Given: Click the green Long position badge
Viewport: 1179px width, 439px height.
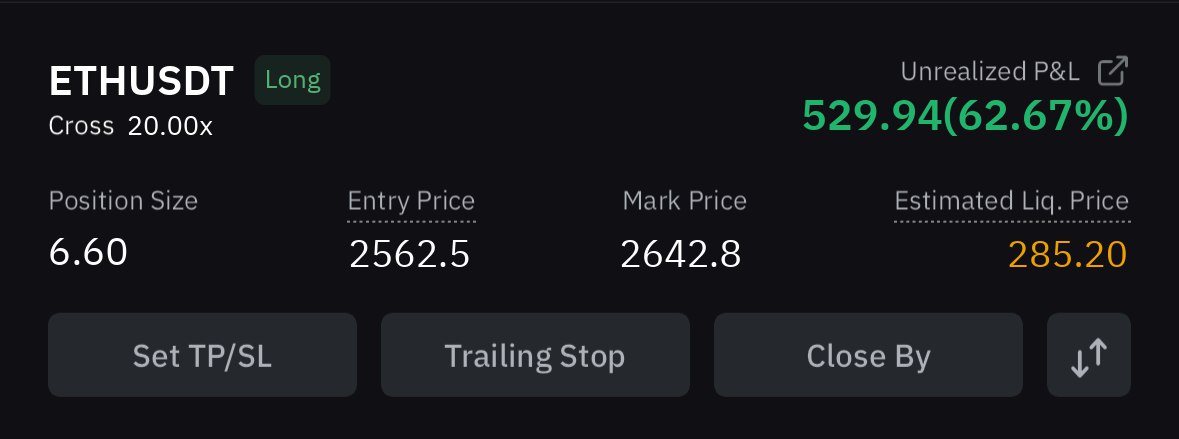Looking at the screenshot, I should (x=292, y=80).
